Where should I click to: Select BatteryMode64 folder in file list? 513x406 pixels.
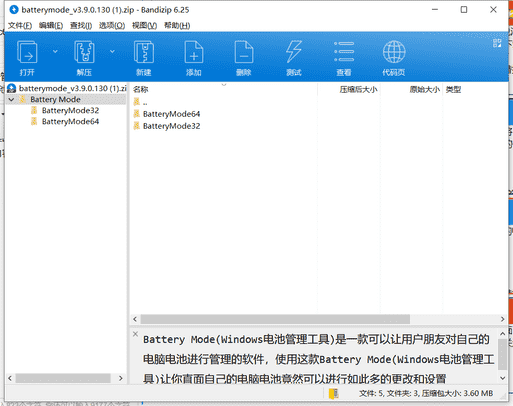click(171, 114)
